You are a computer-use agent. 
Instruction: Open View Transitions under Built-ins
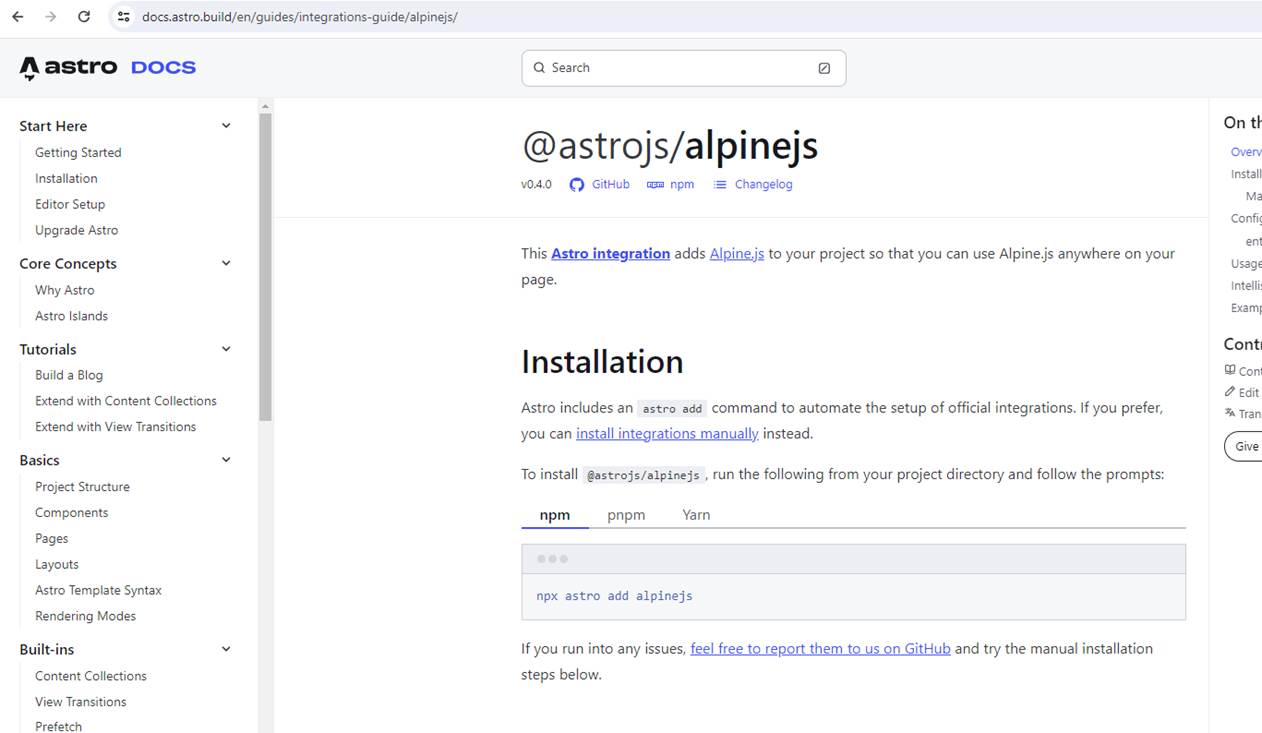pyautogui.click(x=81, y=703)
